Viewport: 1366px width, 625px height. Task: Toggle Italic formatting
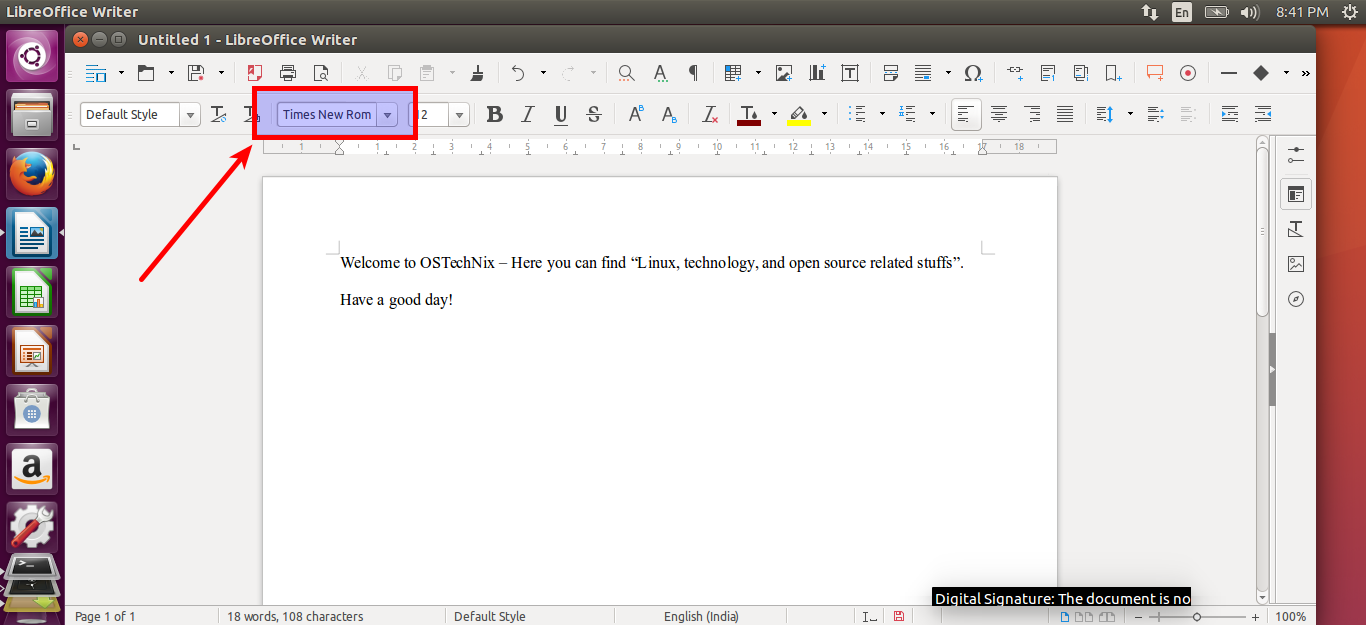528,115
